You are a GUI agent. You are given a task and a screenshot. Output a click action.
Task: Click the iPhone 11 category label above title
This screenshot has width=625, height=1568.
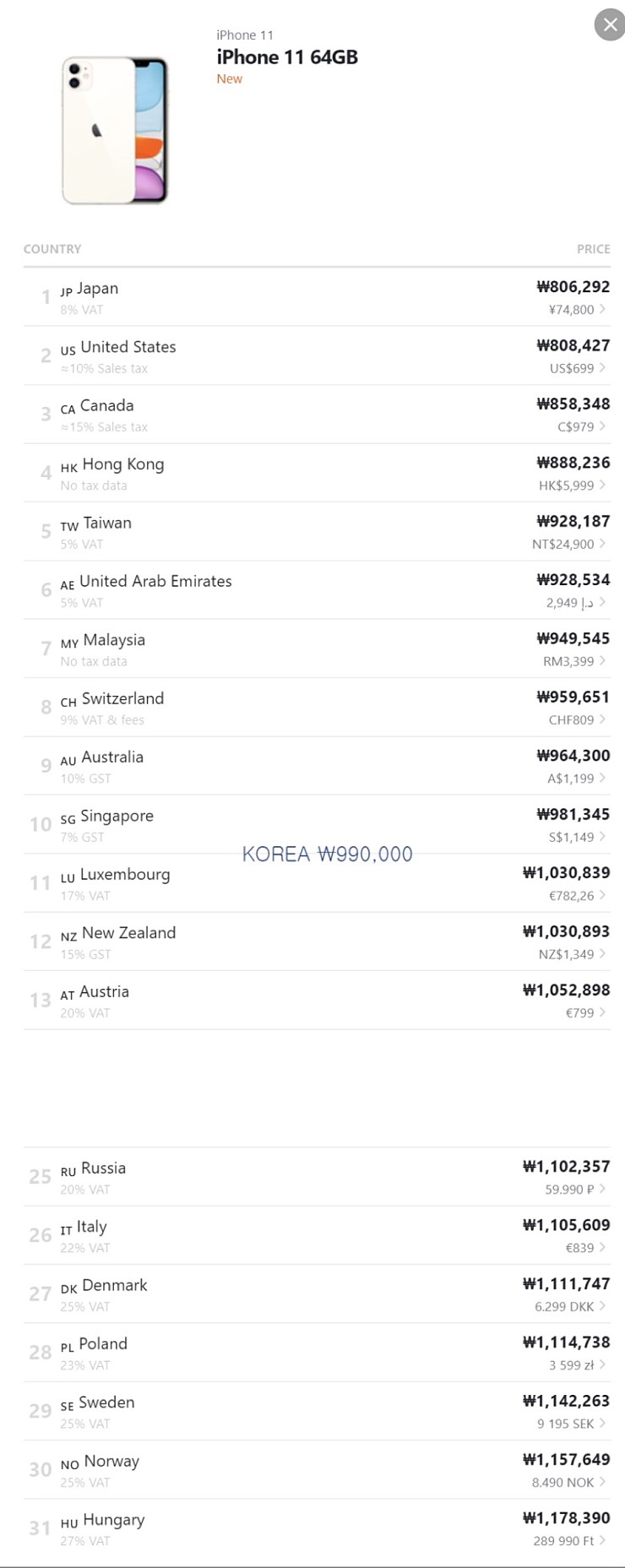(245, 35)
